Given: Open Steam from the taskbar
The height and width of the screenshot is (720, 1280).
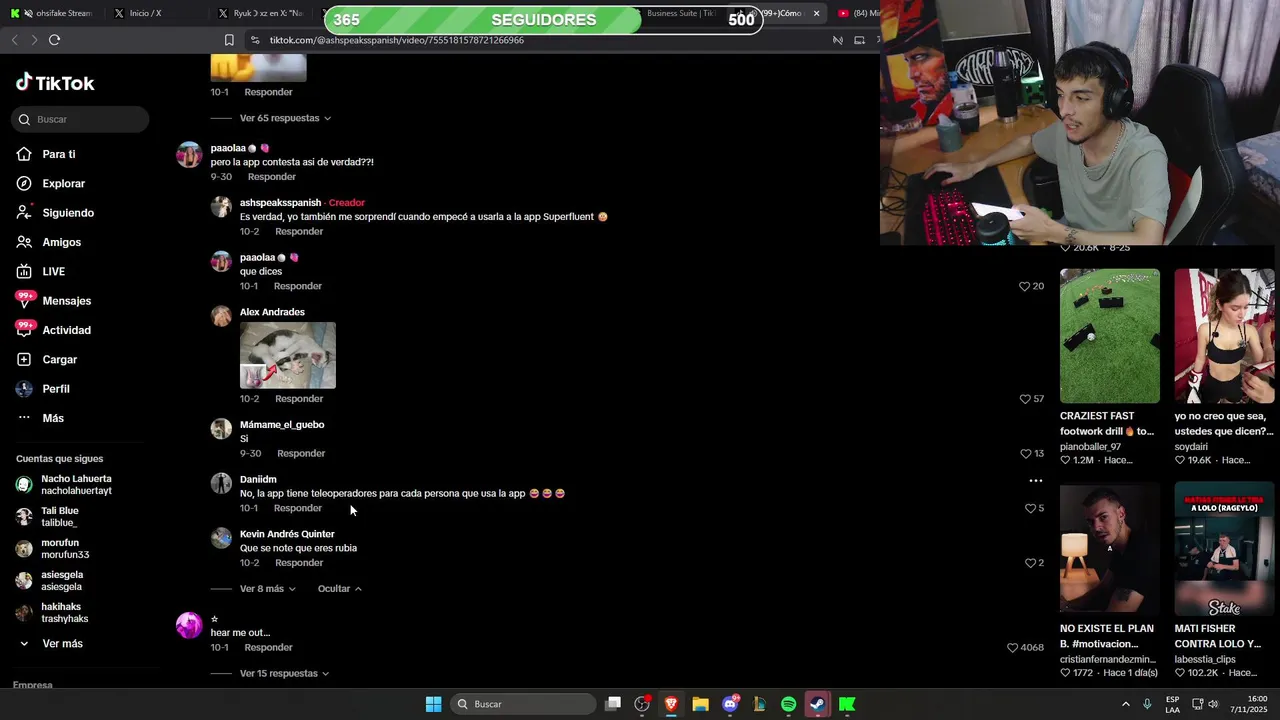Looking at the screenshot, I should click(x=817, y=704).
